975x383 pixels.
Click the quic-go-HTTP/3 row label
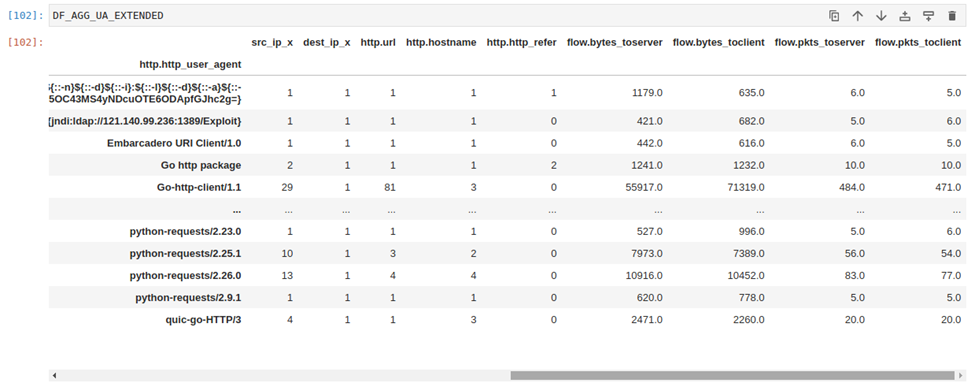(x=203, y=320)
